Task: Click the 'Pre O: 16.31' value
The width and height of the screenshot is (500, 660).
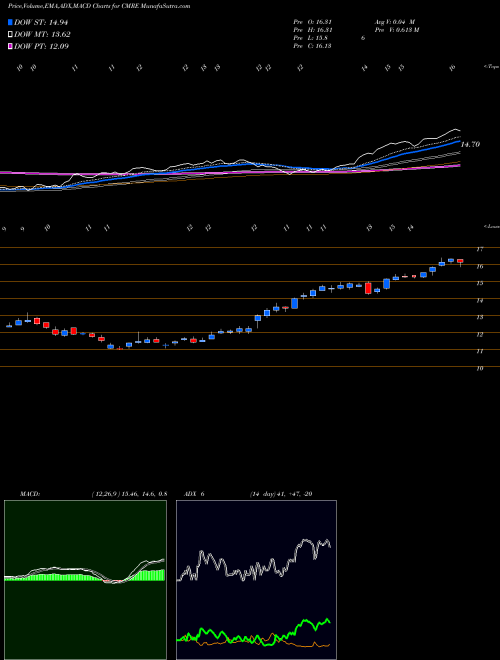Action: (312, 22)
